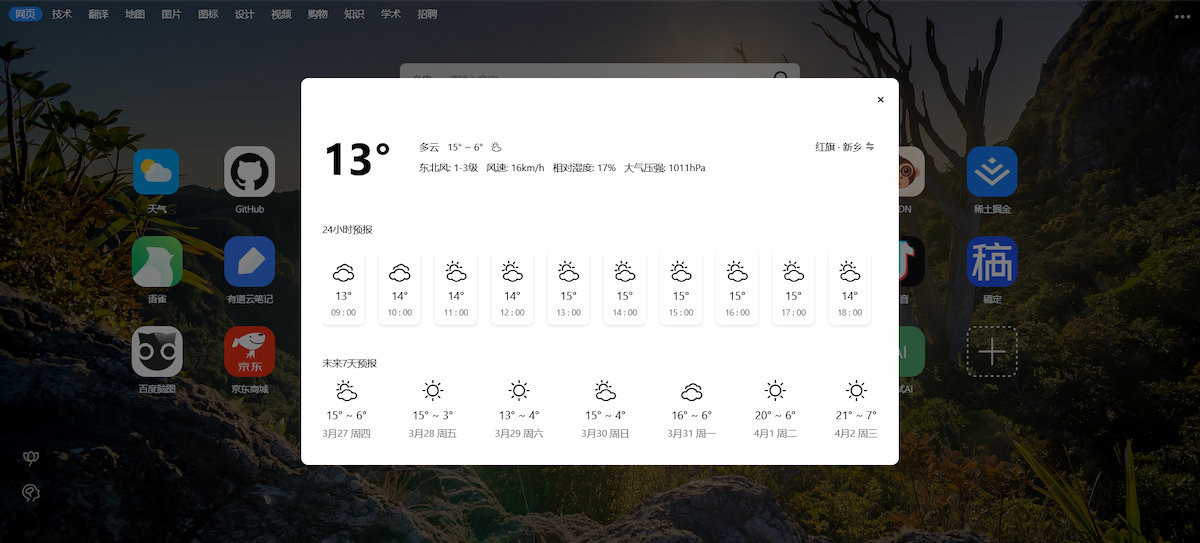Open the 设计 tab
1200x543 pixels.
[244, 15]
